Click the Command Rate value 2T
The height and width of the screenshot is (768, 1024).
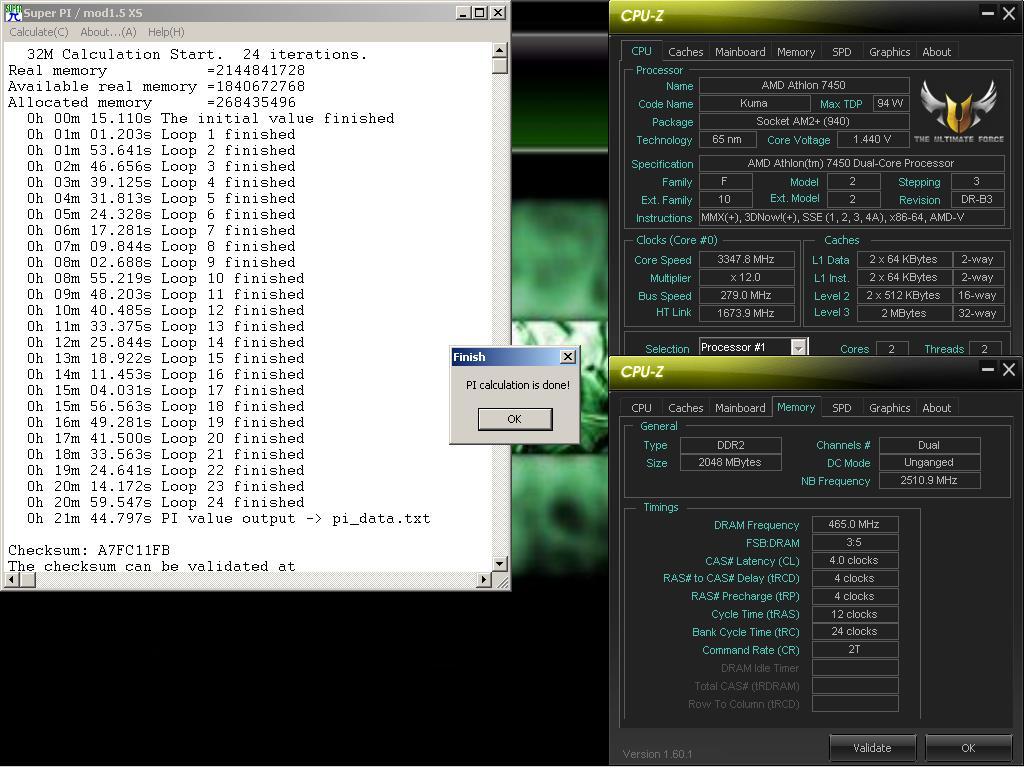(854, 650)
